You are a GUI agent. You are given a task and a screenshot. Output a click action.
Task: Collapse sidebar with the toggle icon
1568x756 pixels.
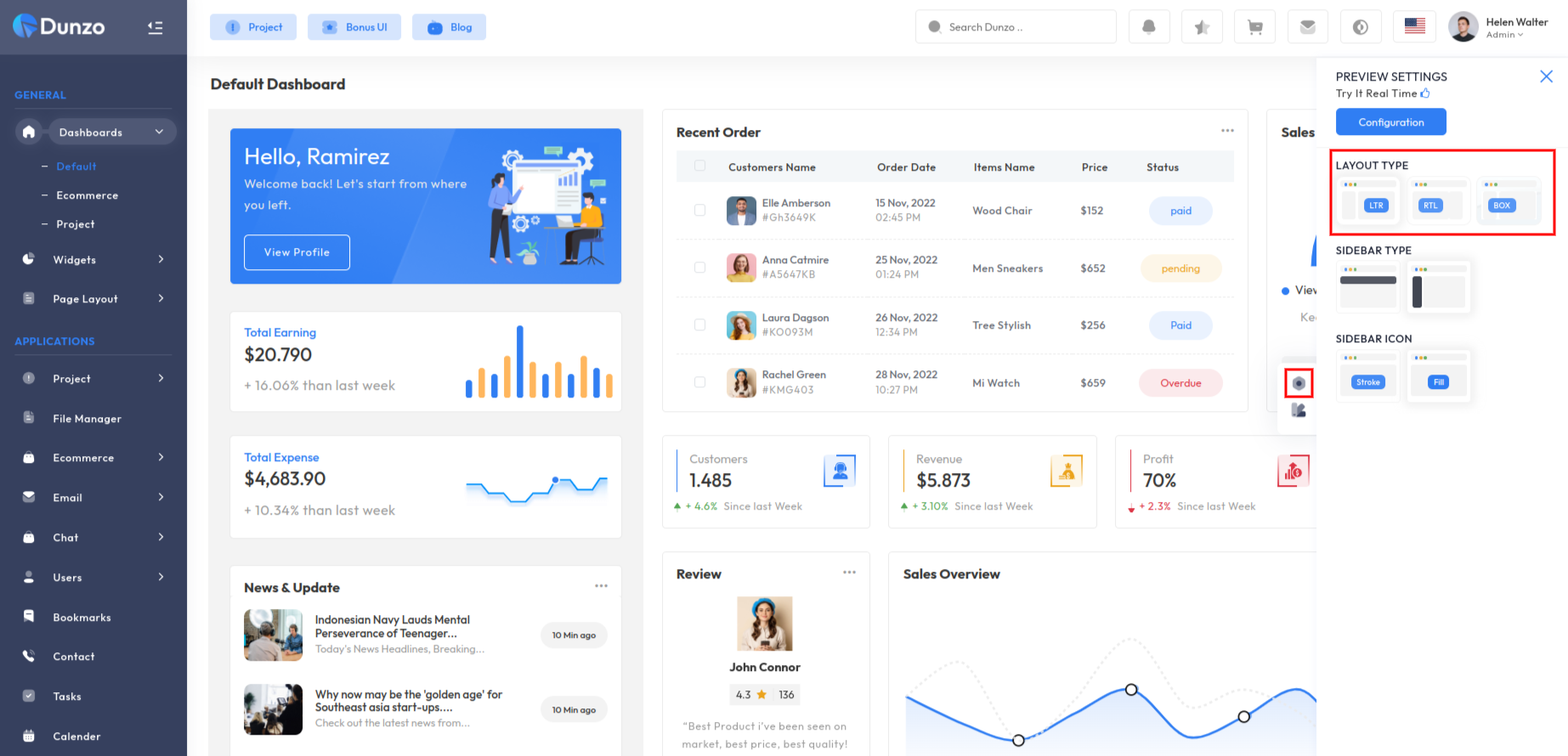point(155,28)
